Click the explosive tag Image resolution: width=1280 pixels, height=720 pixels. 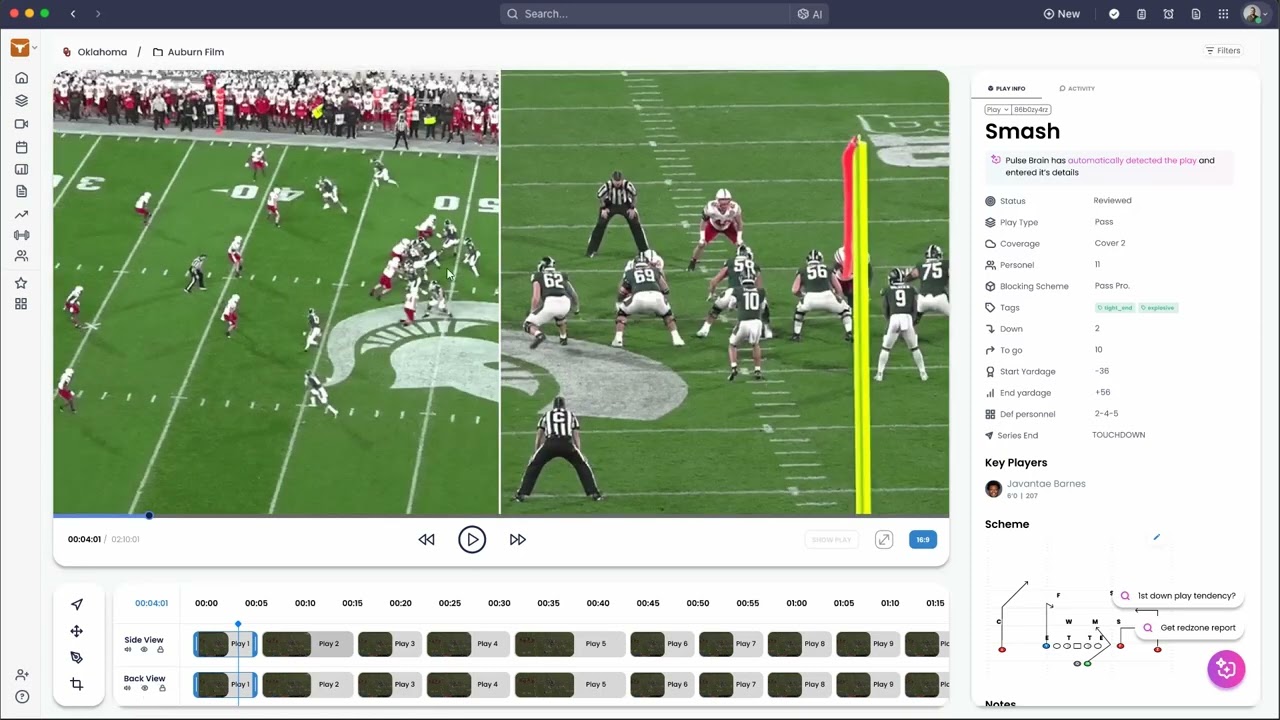point(1158,308)
